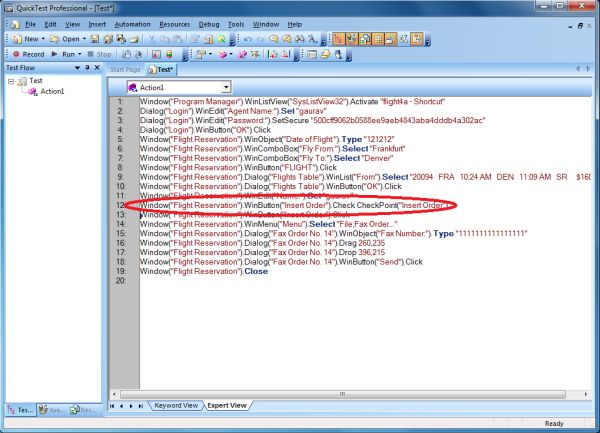This screenshot has width=600, height=433.
Task: Click the End Transaction icon
Action: click(x=285, y=55)
